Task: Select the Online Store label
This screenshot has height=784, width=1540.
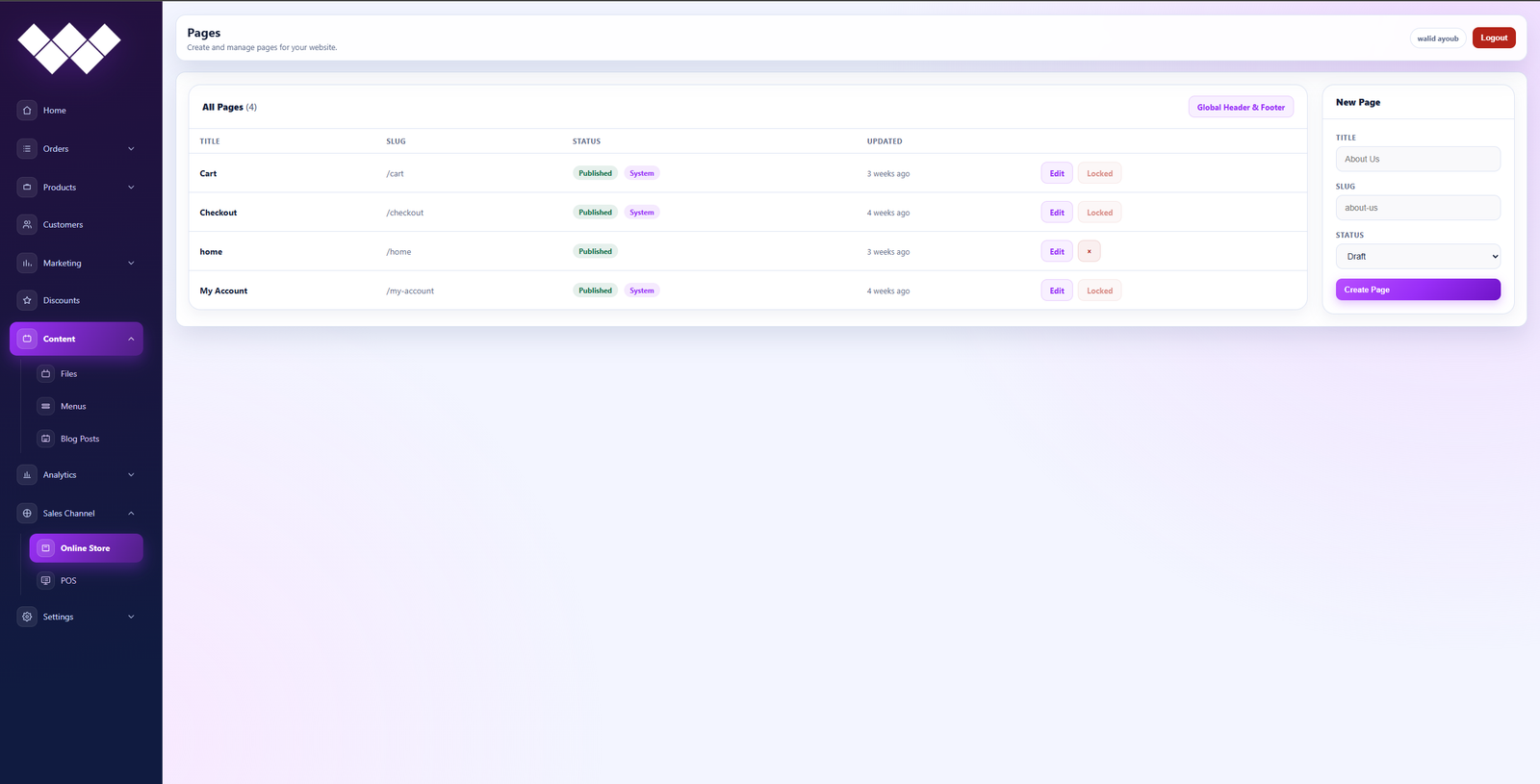Action: tap(86, 548)
